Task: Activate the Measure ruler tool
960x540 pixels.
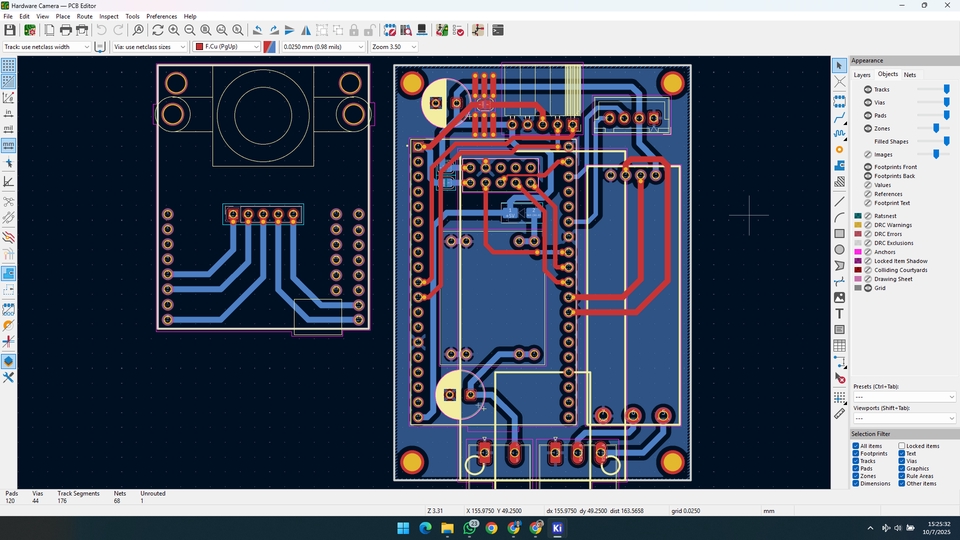Action: 840,413
